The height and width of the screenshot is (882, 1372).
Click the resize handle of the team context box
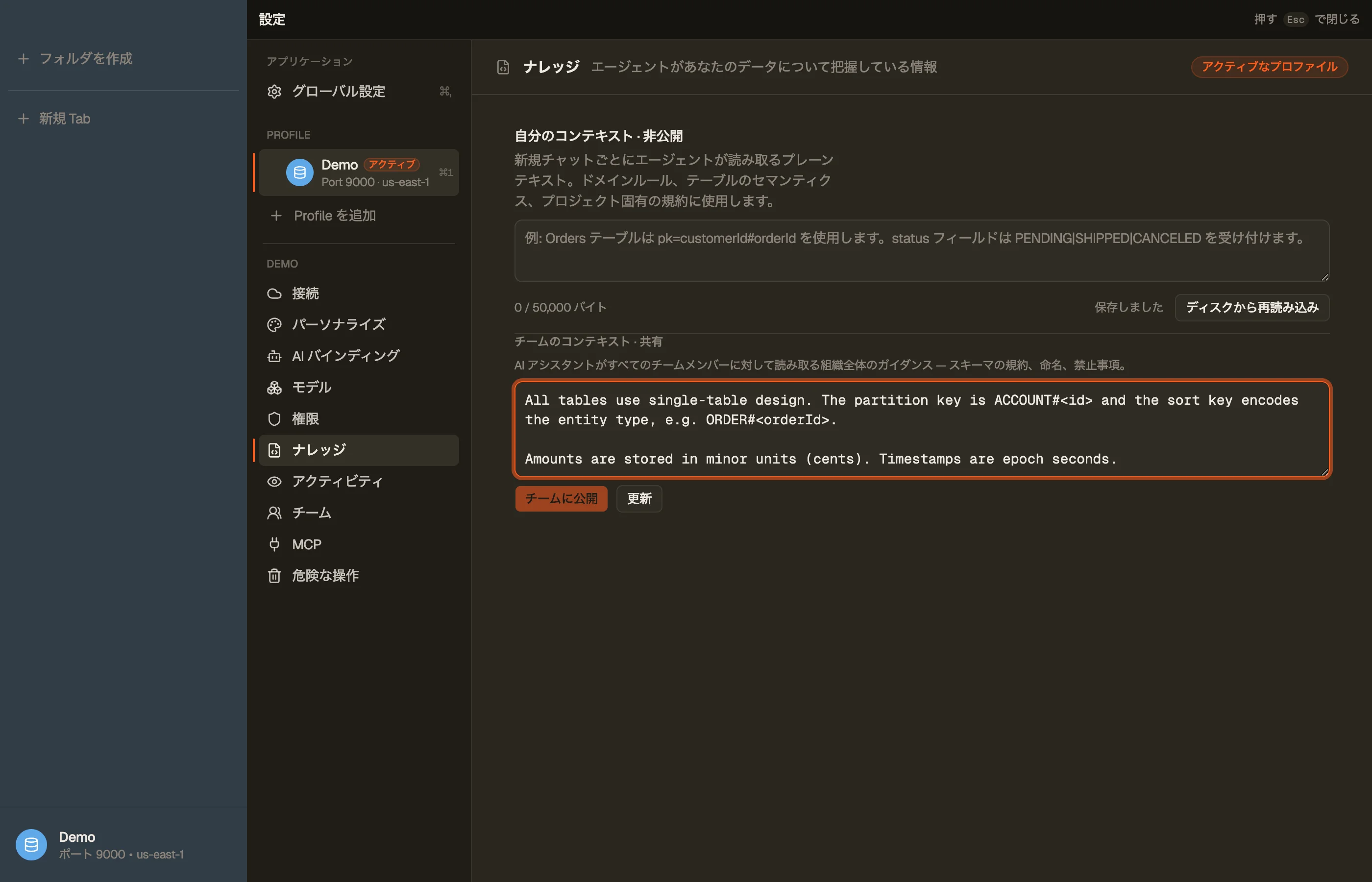tap(1324, 472)
